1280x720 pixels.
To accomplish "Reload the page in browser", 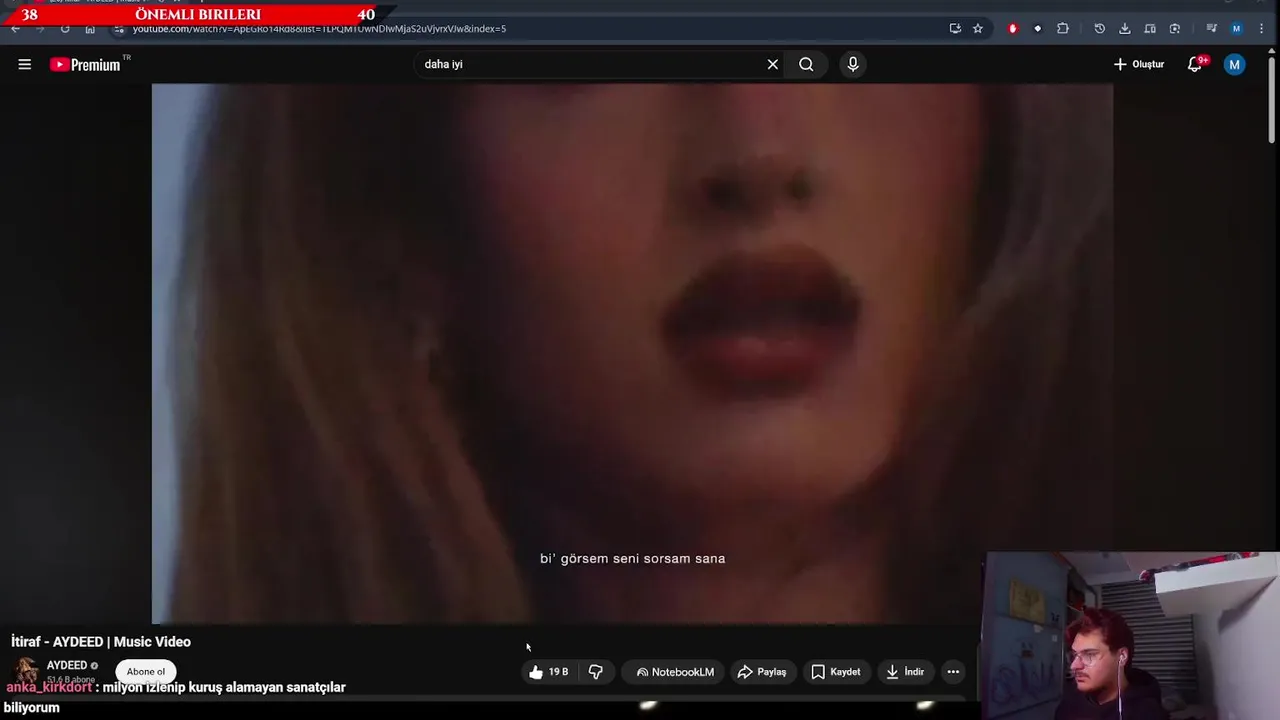I will pos(65,29).
